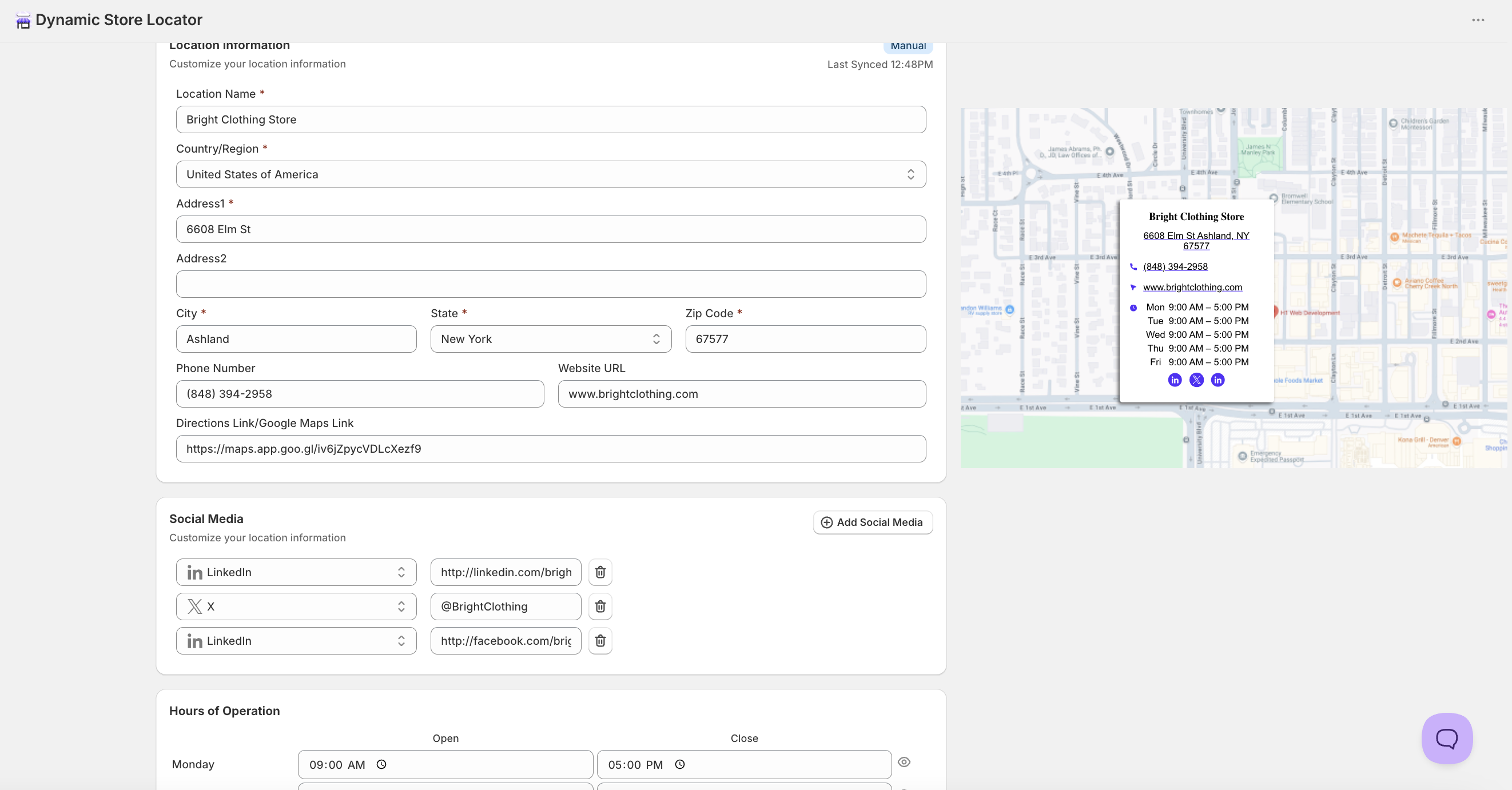Click the phone number link in map card
The height and width of the screenshot is (790, 1512).
pos(1175,266)
